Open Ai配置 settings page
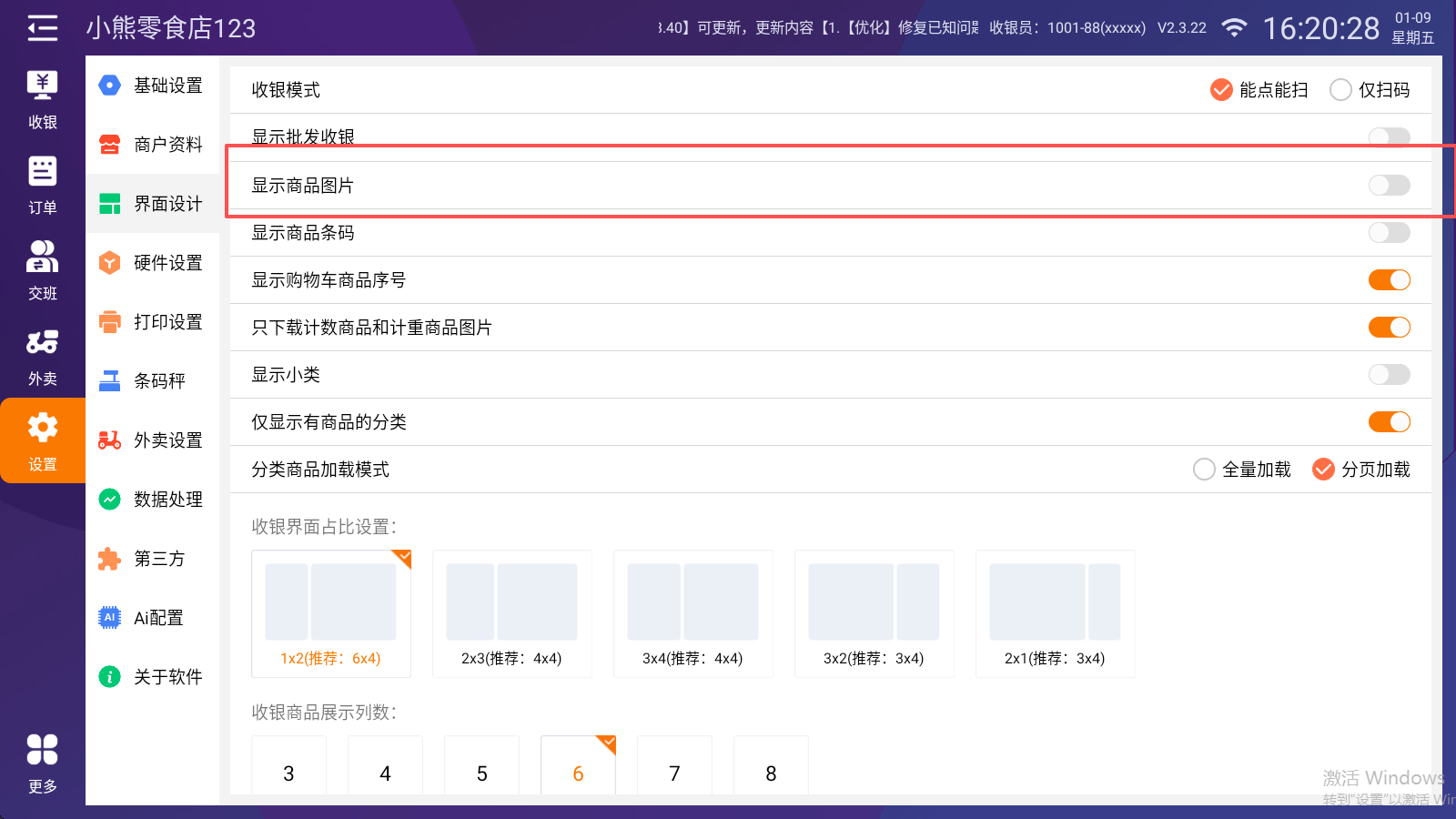 152,618
